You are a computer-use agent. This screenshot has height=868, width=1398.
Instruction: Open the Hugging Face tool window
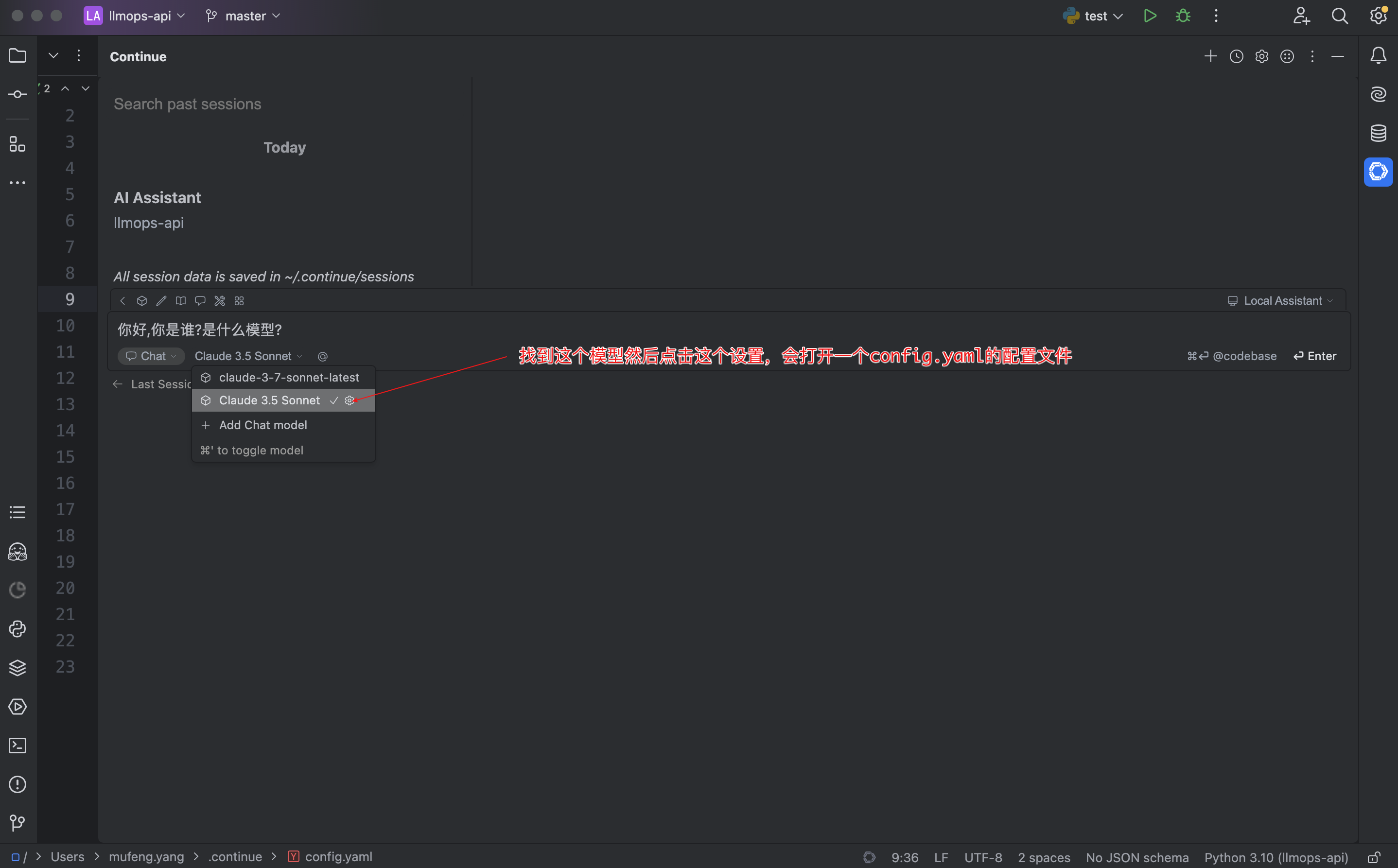click(x=17, y=552)
